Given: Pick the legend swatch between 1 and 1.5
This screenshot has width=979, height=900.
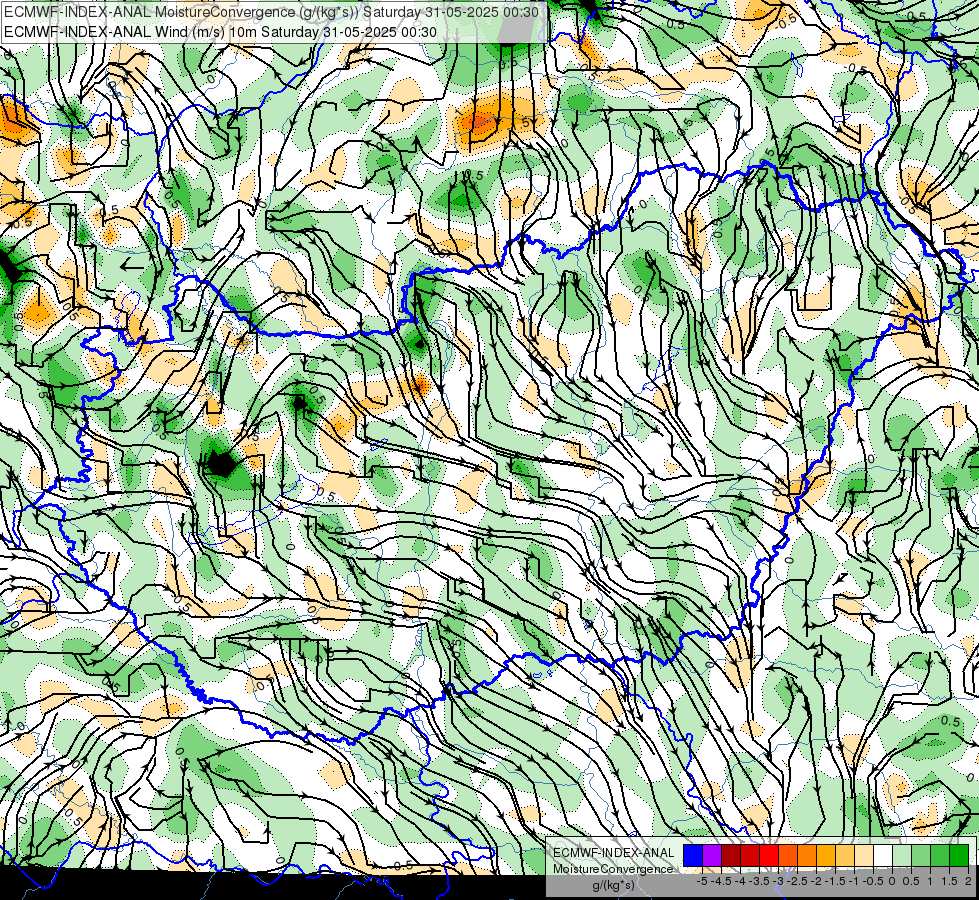Looking at the screenshot, I should 940,856.
